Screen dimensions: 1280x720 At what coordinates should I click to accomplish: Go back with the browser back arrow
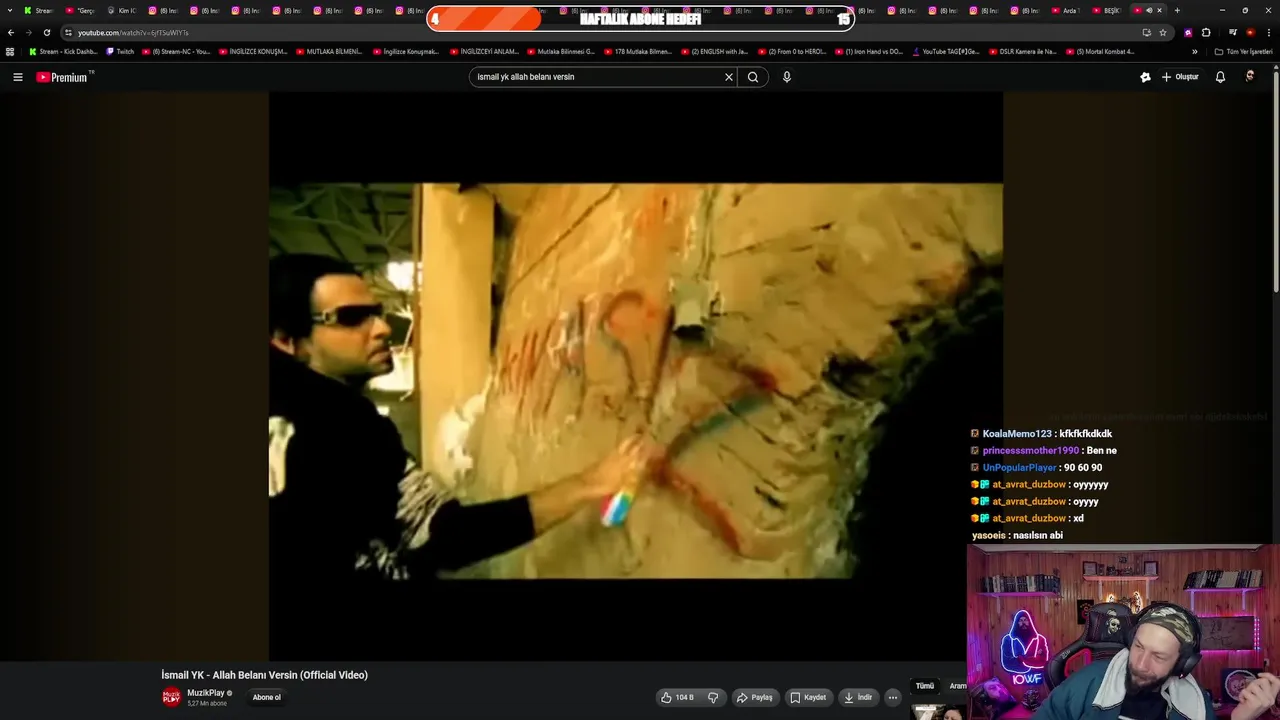pos(11,32)
